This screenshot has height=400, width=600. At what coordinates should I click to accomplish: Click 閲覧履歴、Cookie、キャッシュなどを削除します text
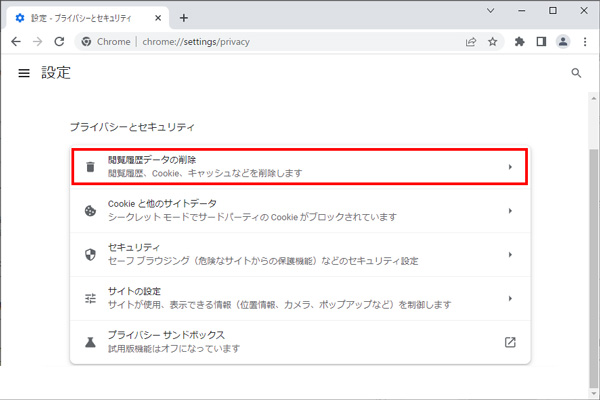(205, 173)
